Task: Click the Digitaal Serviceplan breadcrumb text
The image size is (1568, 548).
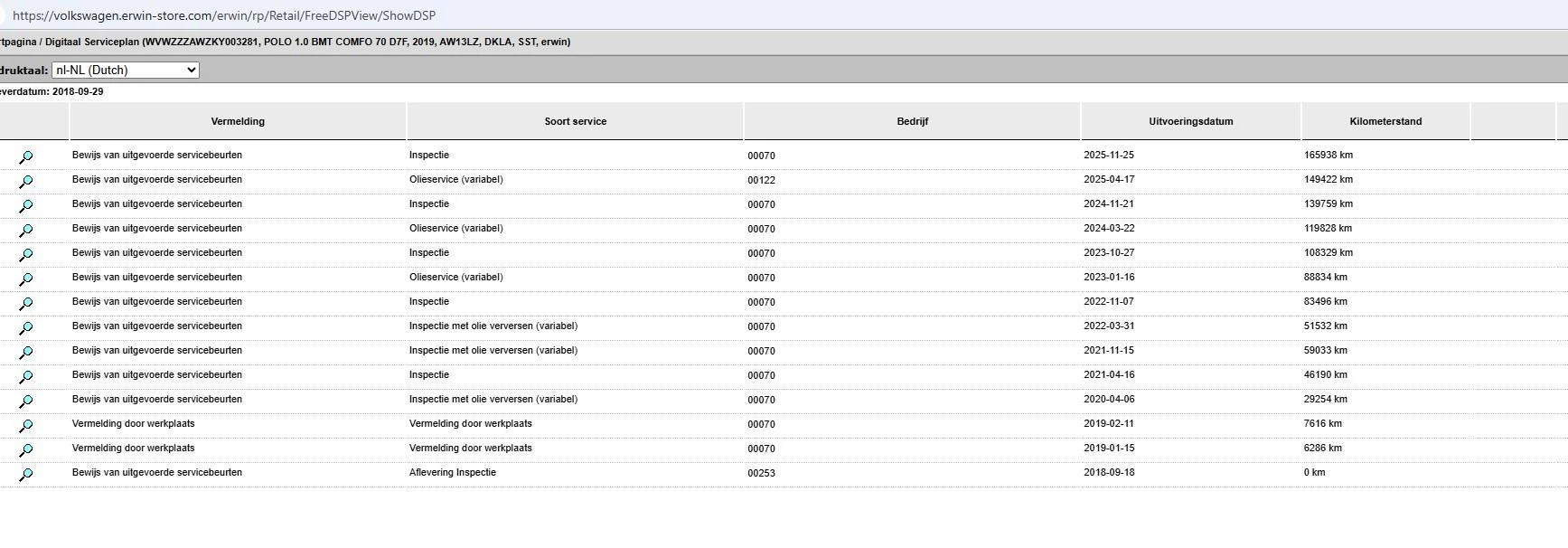Action: 92,42
